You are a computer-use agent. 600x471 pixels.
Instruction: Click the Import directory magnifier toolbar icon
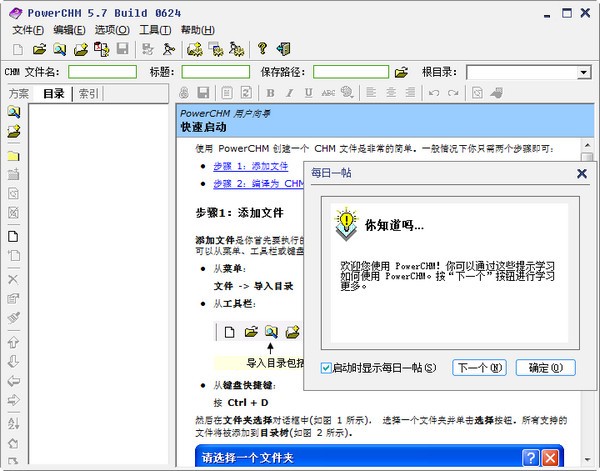coord(60,49)
